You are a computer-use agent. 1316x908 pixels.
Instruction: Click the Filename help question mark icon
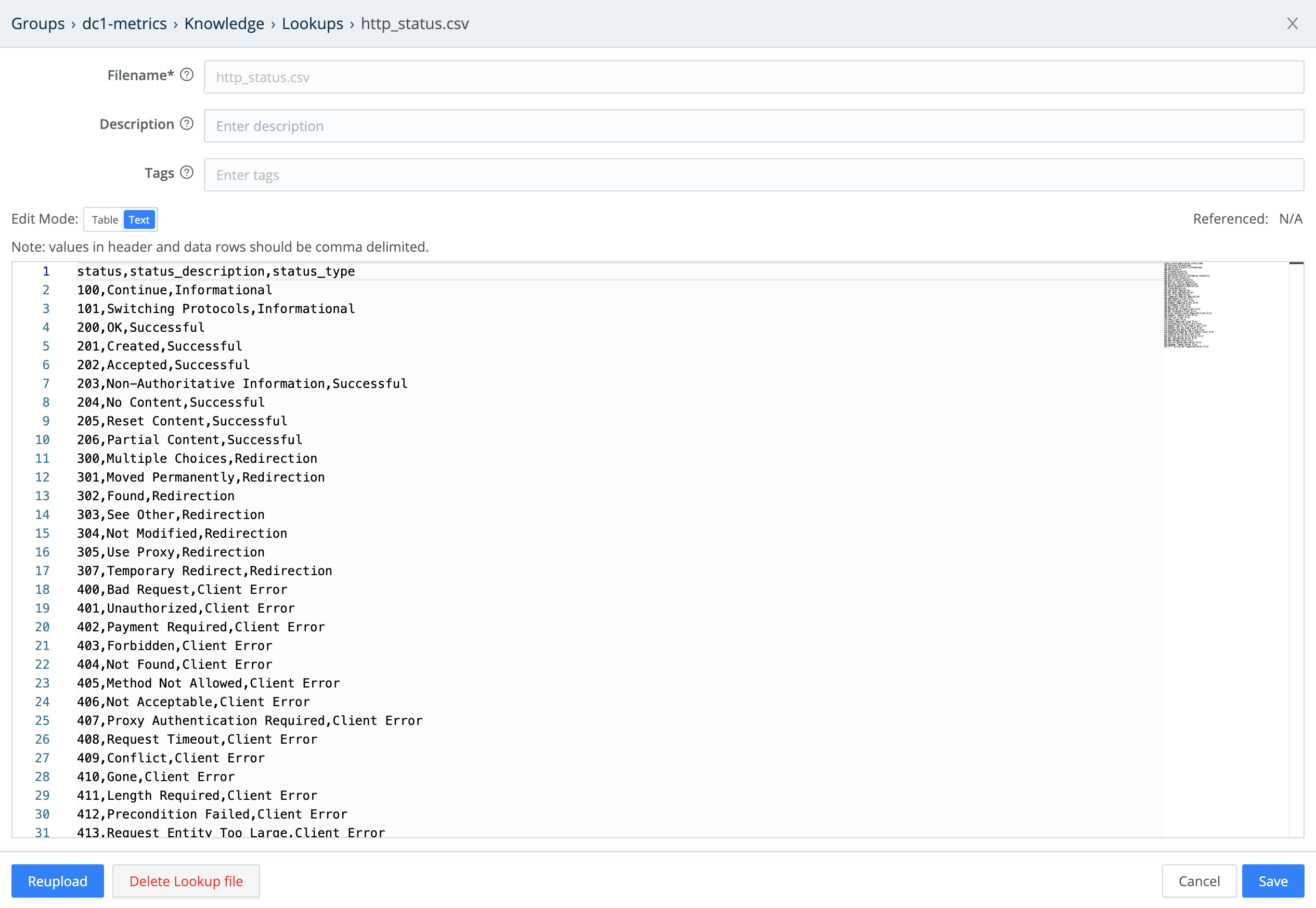[x=187, y=75]
